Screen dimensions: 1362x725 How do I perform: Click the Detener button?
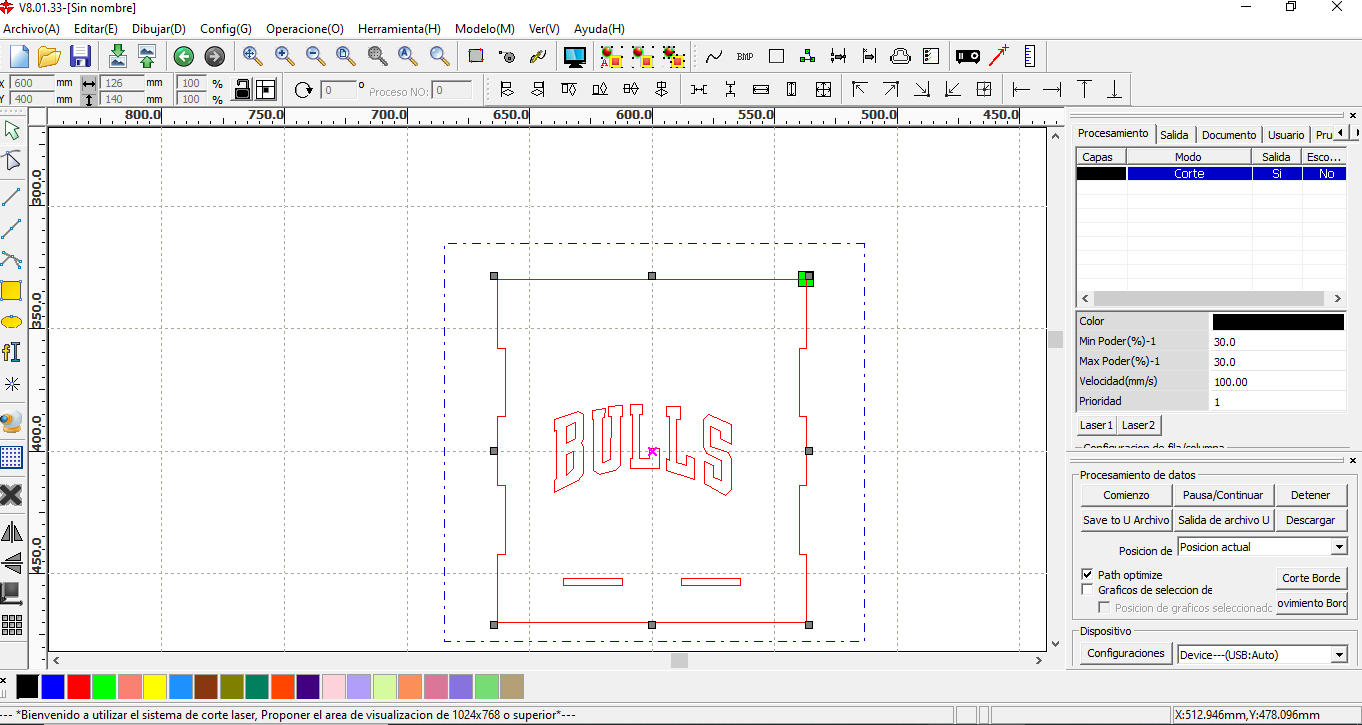(x=1311, y=495)
